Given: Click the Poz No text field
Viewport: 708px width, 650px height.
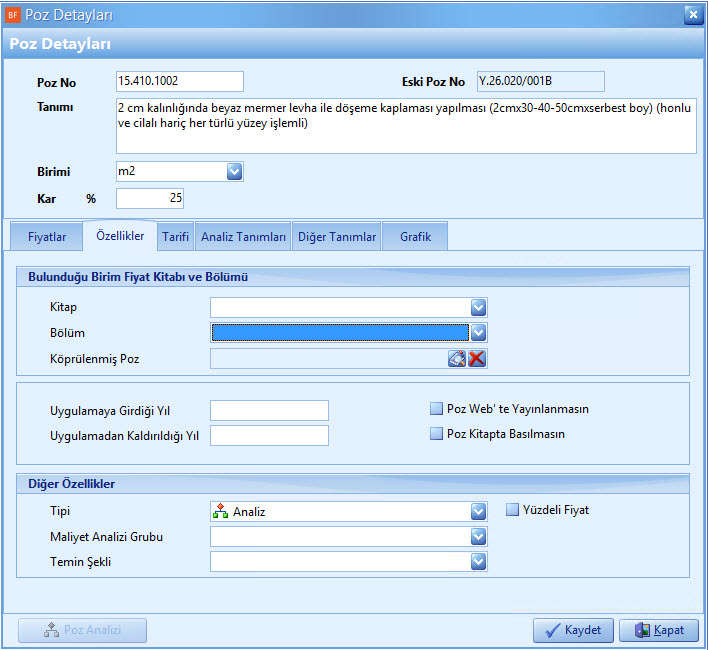Looking at the screenshot, I should coord(180,82).
